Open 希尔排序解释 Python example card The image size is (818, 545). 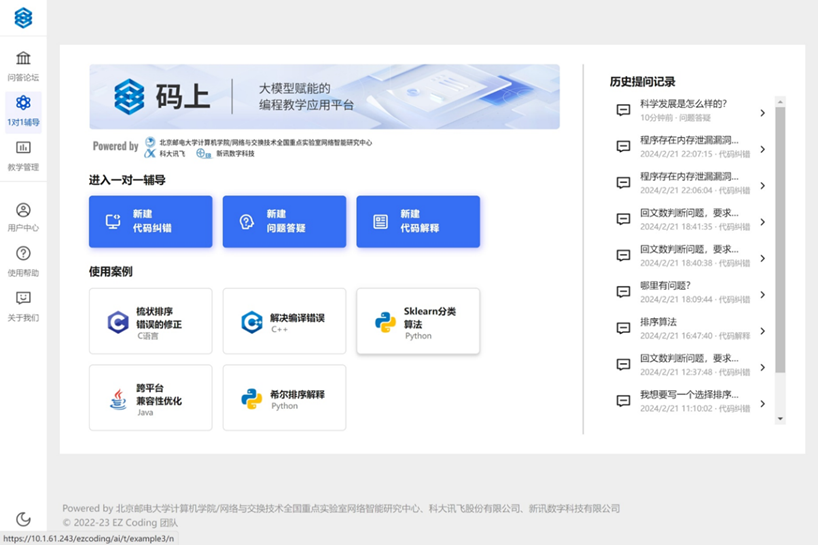pyautogui.click(x=284, y=397)
